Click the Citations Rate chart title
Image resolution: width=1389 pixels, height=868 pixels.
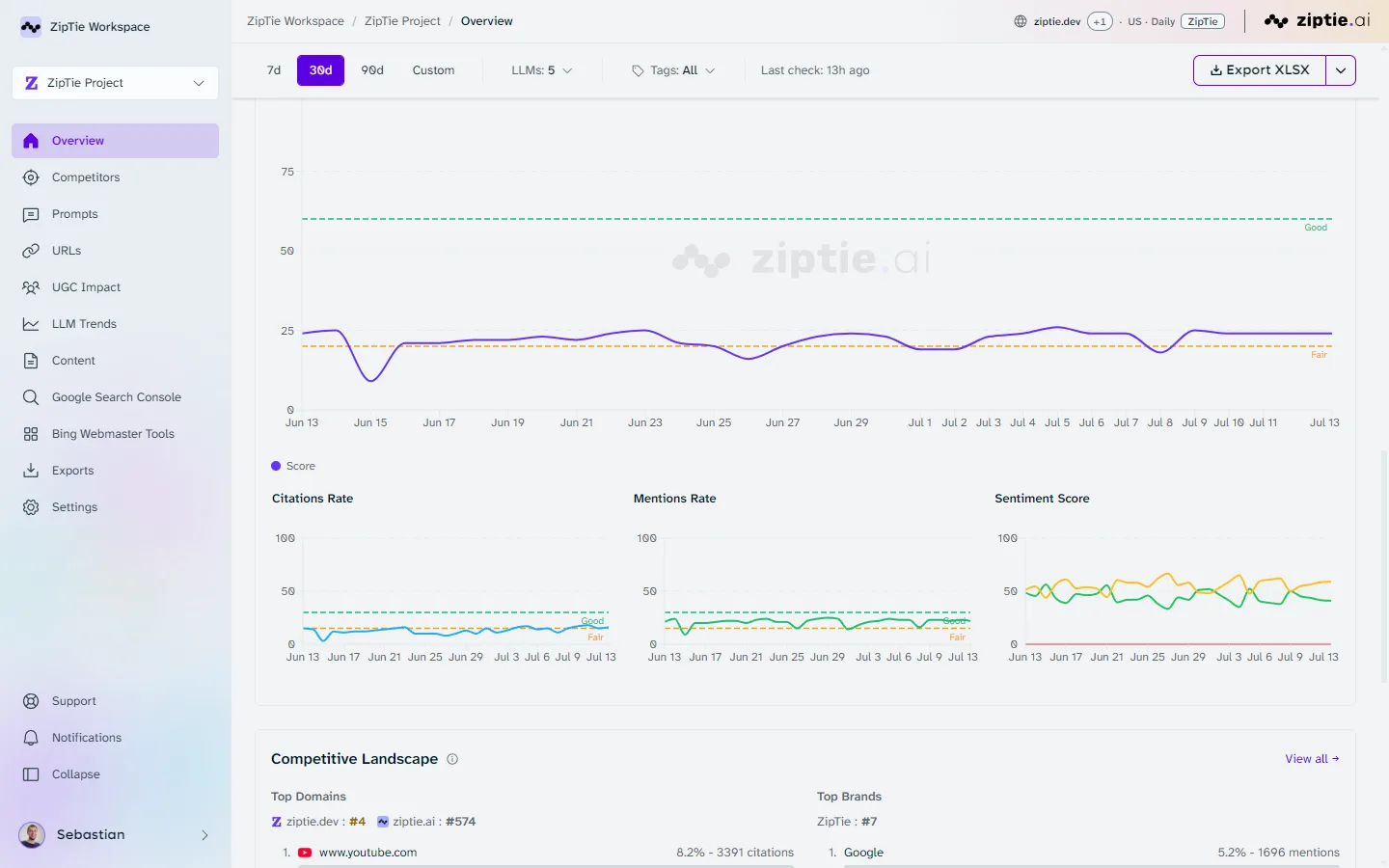click(313, 499)
